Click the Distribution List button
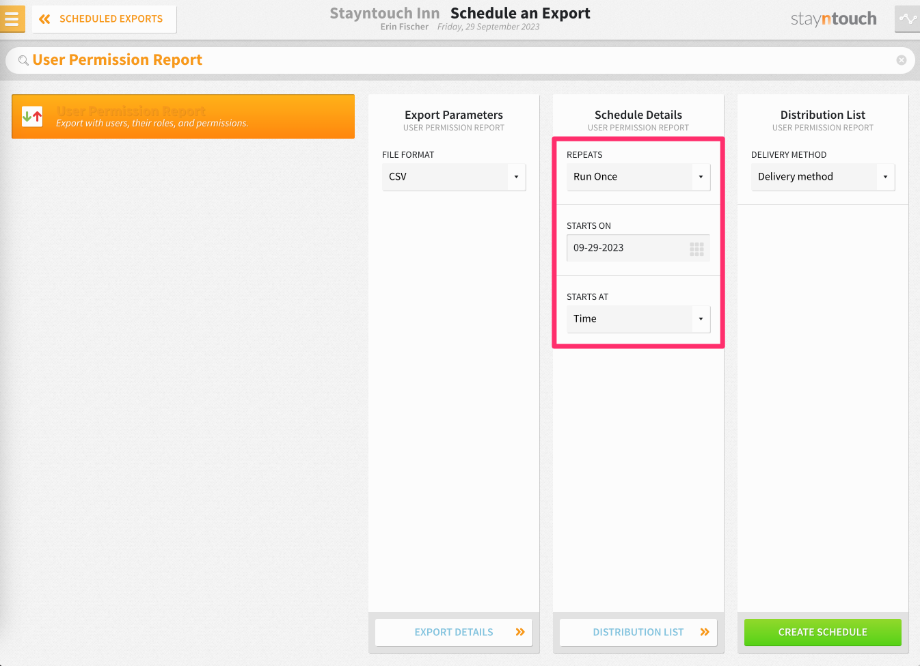 tap(638, 632)
